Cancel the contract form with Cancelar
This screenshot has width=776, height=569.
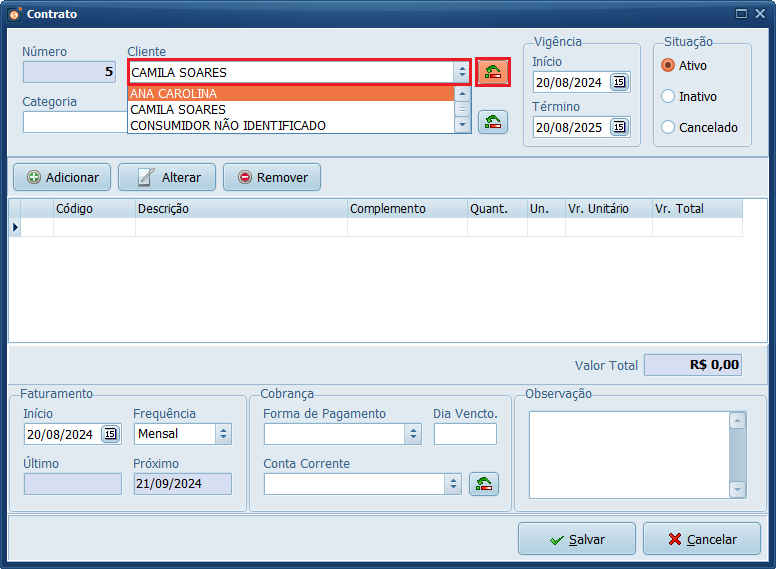coord(702,539)
